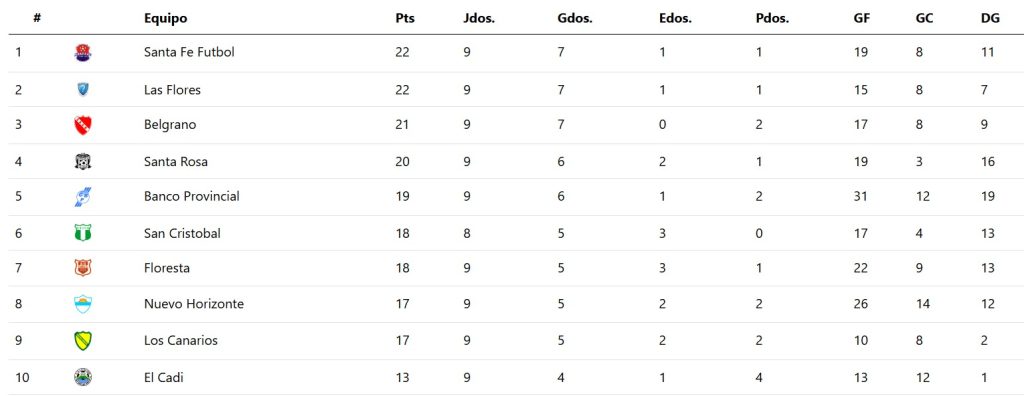The image size is (1024, 396).
Task: Click the San Cristobal green shield
Action: tap(83, 233)
